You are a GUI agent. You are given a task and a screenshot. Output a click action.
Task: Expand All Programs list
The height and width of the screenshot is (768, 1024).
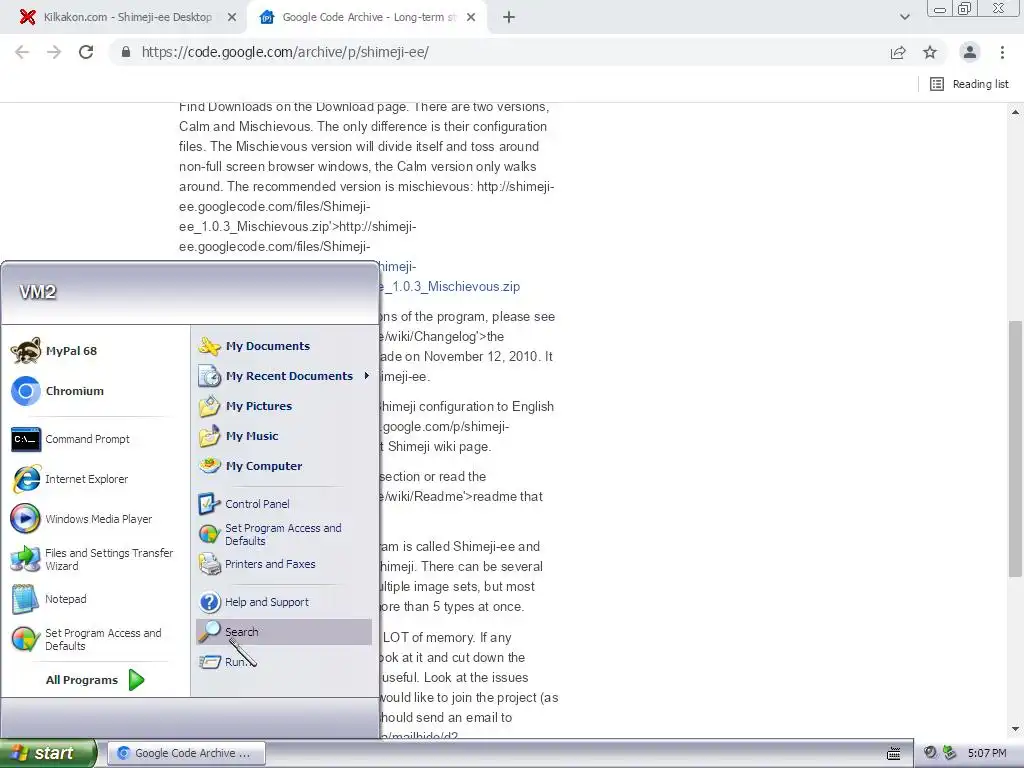[95, 680]
